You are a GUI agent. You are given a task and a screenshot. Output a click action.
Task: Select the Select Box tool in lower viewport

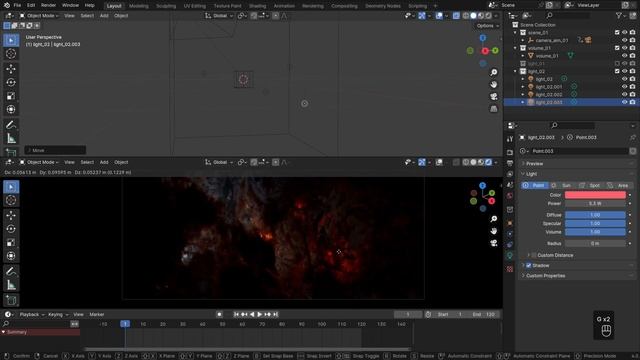coord(11,187)
